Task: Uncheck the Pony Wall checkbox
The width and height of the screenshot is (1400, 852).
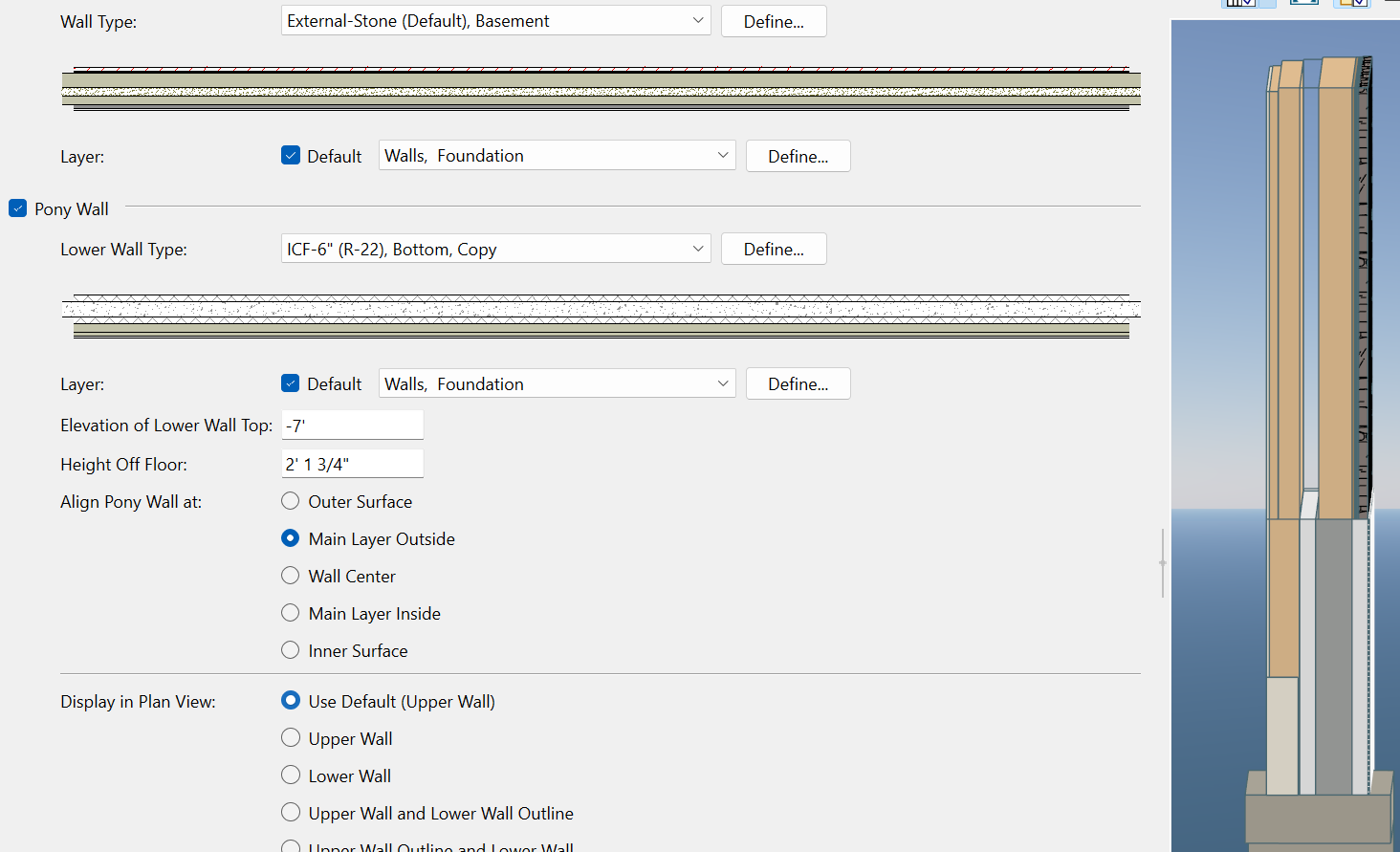Action: coord(18,208)
